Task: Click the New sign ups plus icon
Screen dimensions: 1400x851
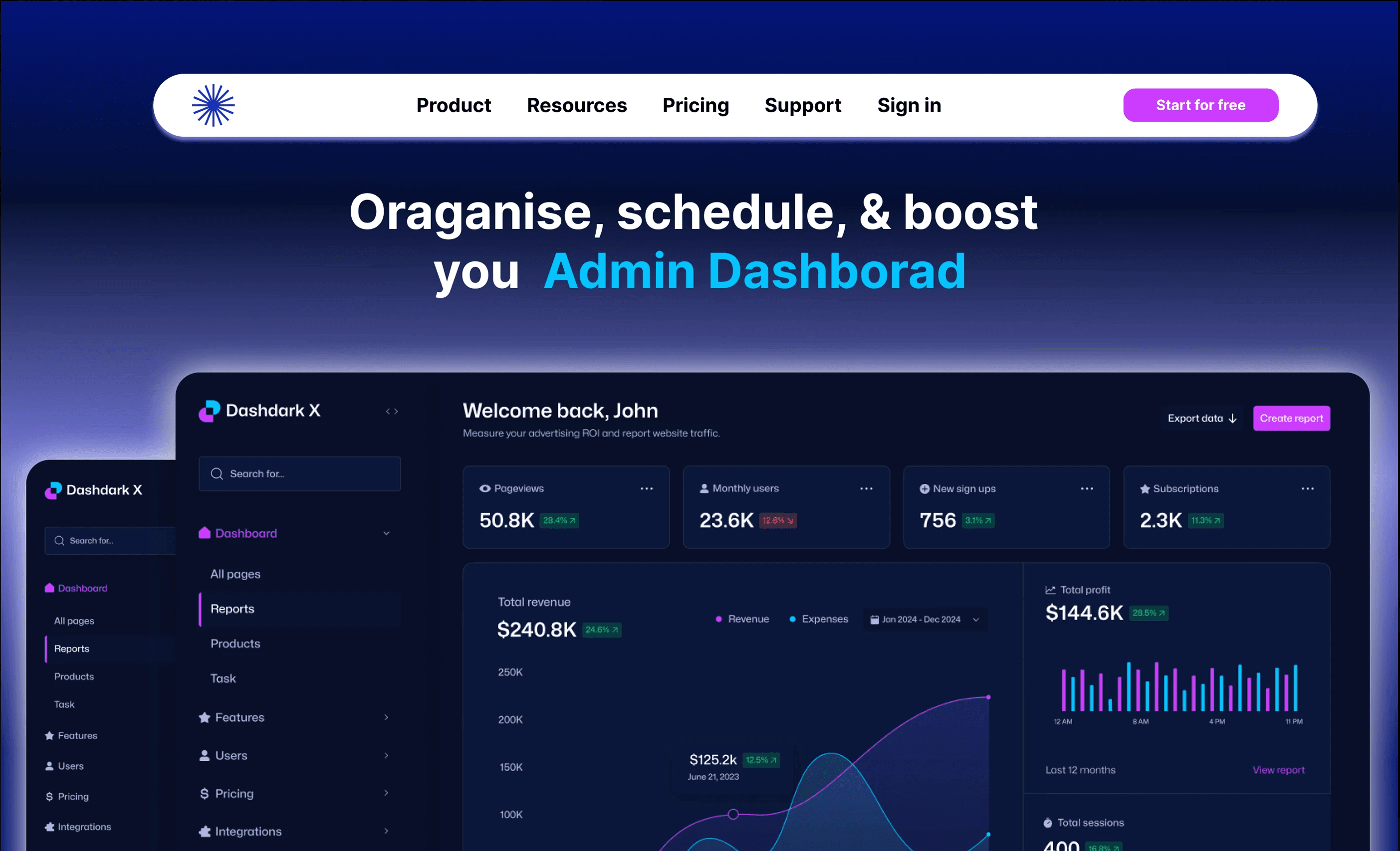Action: [x=925, y=488]
